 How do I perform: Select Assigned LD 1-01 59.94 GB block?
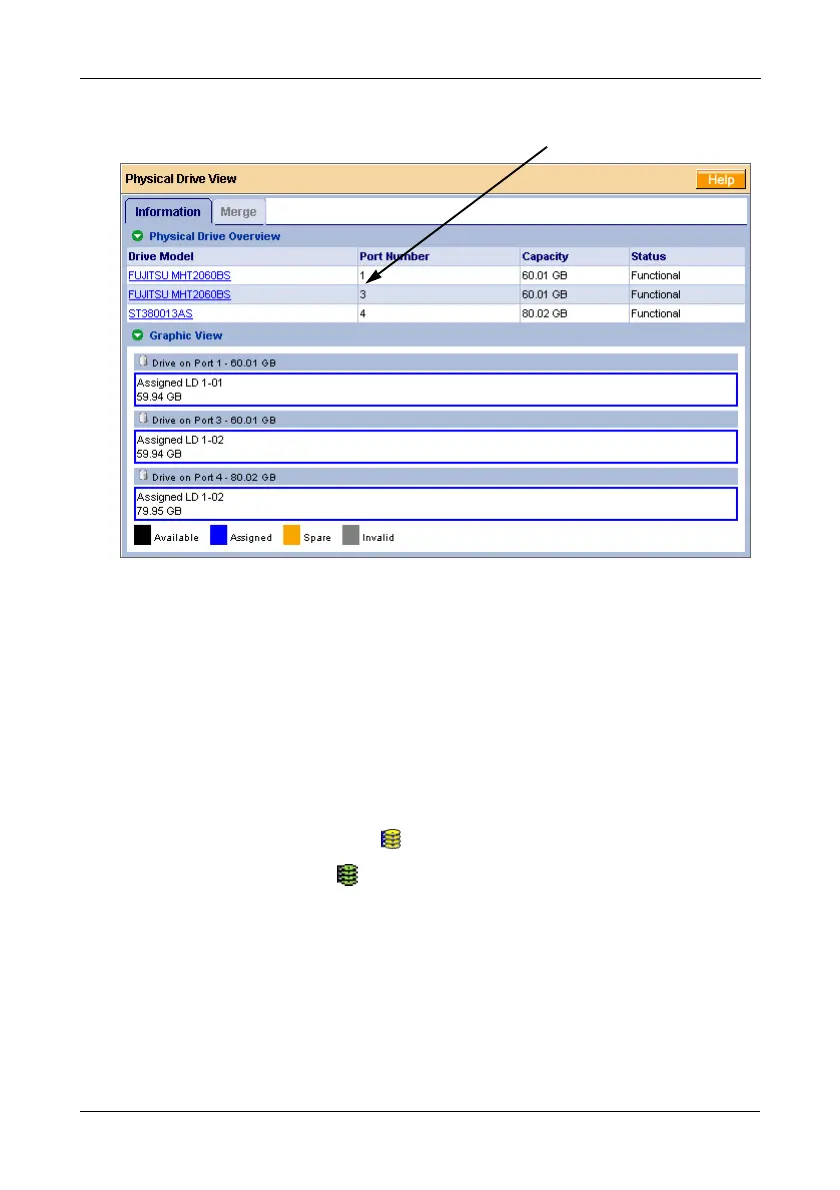point(436,389)
